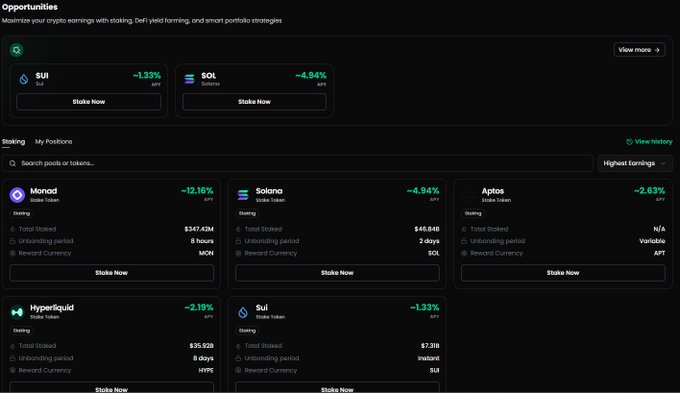Image resolution: width=680 pixels, height=393 pixels.
Task: Click the ~12.16% APY value on Monad
Action: pyautogui.click(x=197, y=191)
